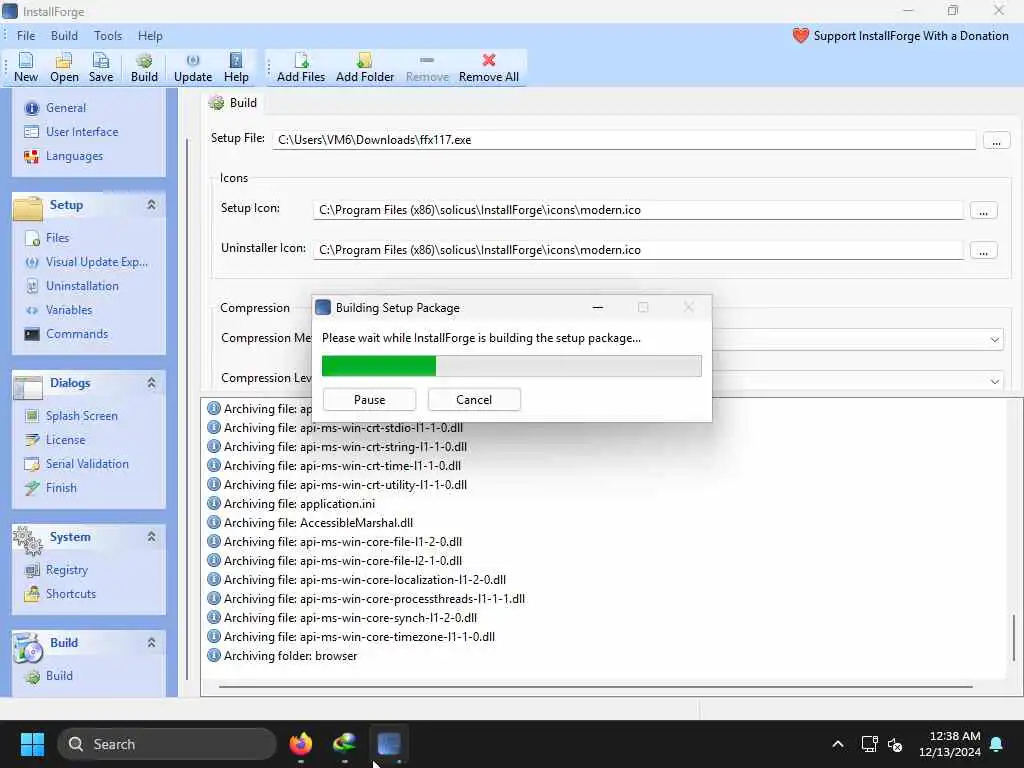Select Files under Setup
This screenshot has height=768, width=1024.
coord(57,238)
